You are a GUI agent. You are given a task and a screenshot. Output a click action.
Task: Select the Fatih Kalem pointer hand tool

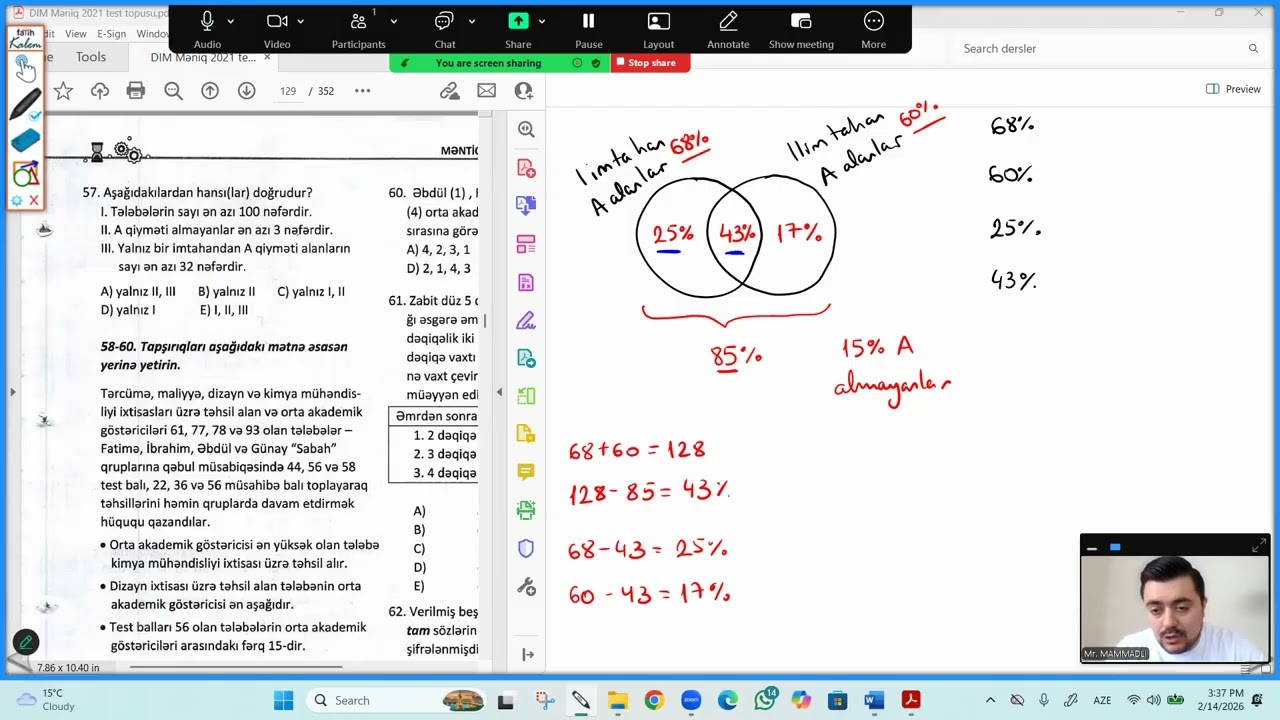point(24,67)
